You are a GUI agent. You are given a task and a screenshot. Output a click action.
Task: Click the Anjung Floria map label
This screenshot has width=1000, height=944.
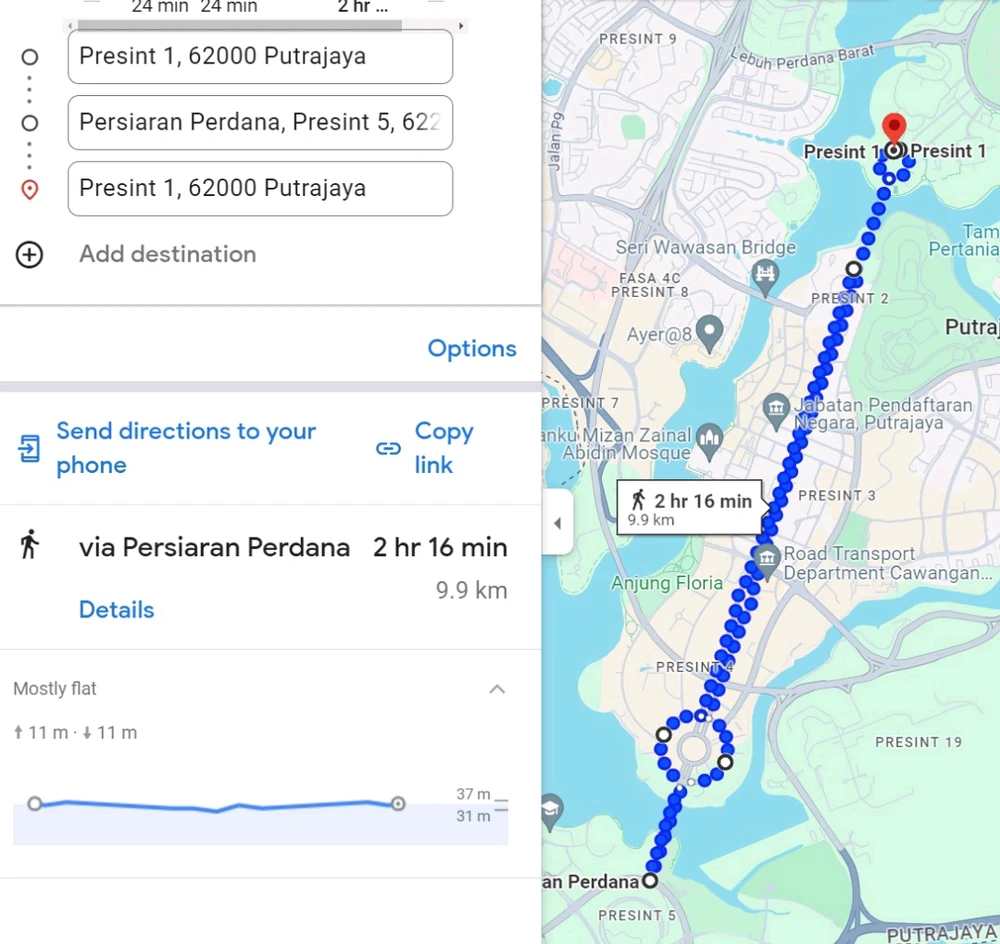click(667, 582)
